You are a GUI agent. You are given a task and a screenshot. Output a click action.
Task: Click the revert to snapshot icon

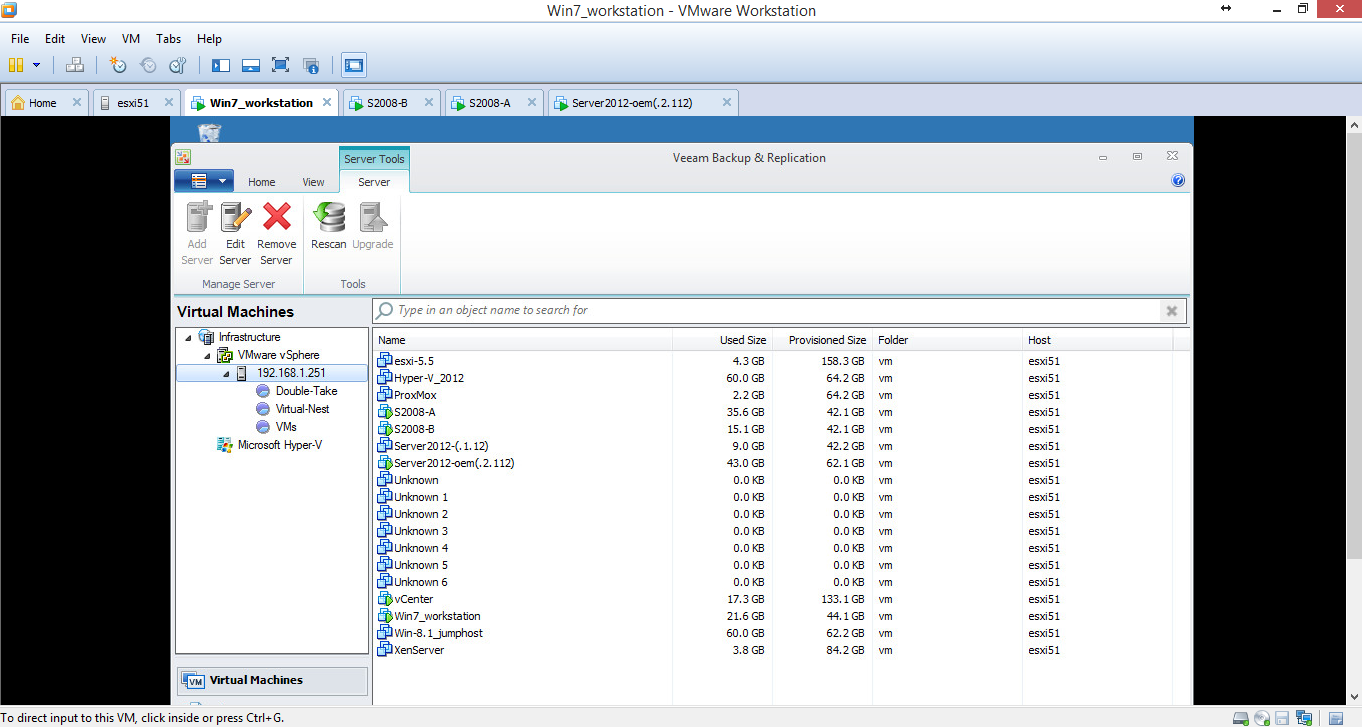click(148, 65)
